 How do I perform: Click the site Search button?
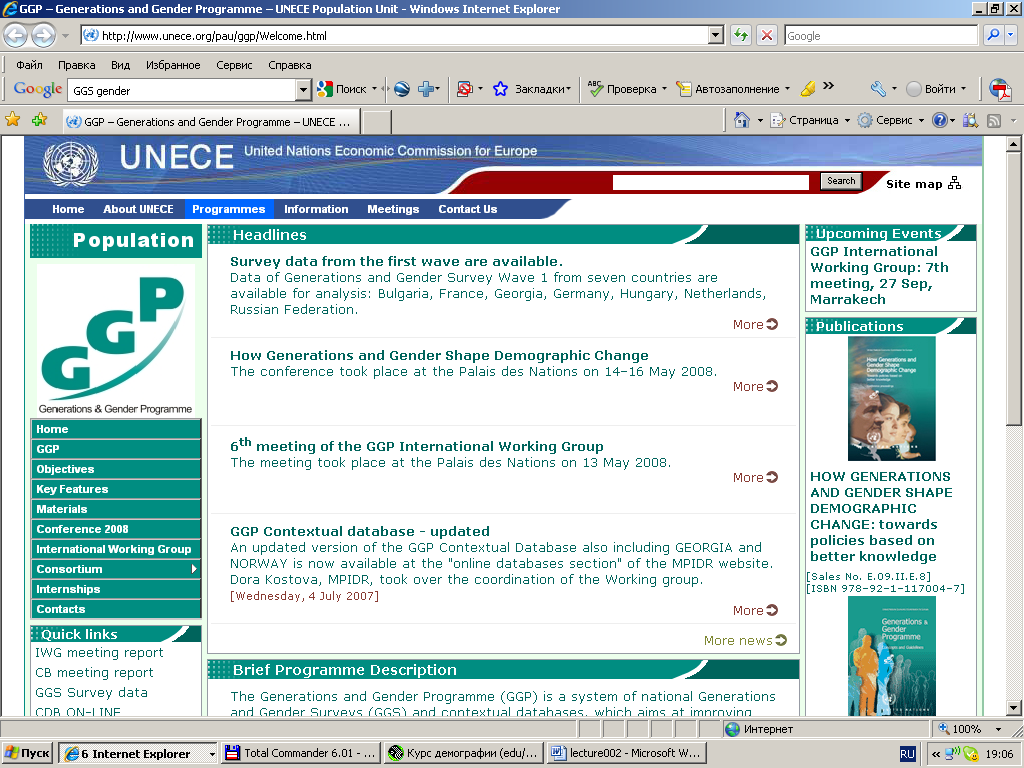[x=841, y=181]
